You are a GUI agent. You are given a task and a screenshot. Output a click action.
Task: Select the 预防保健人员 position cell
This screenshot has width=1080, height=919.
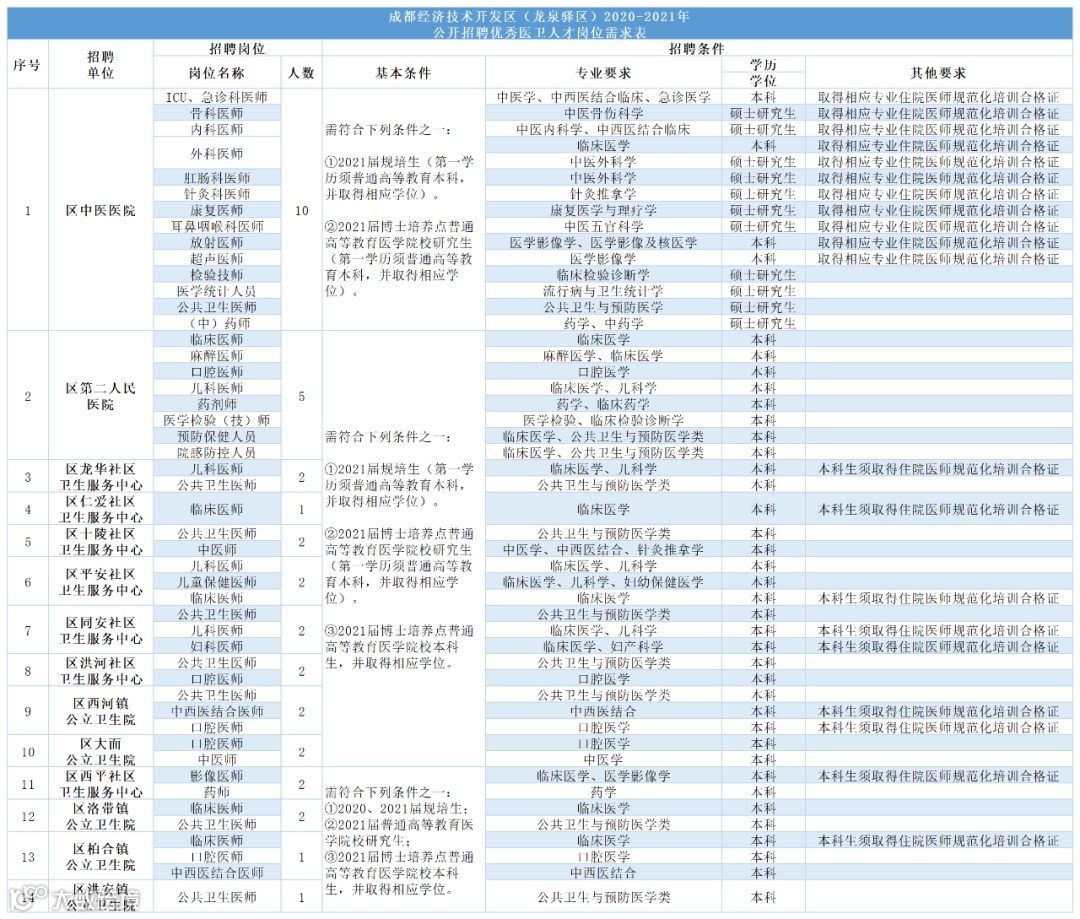(x=217, y=437)
